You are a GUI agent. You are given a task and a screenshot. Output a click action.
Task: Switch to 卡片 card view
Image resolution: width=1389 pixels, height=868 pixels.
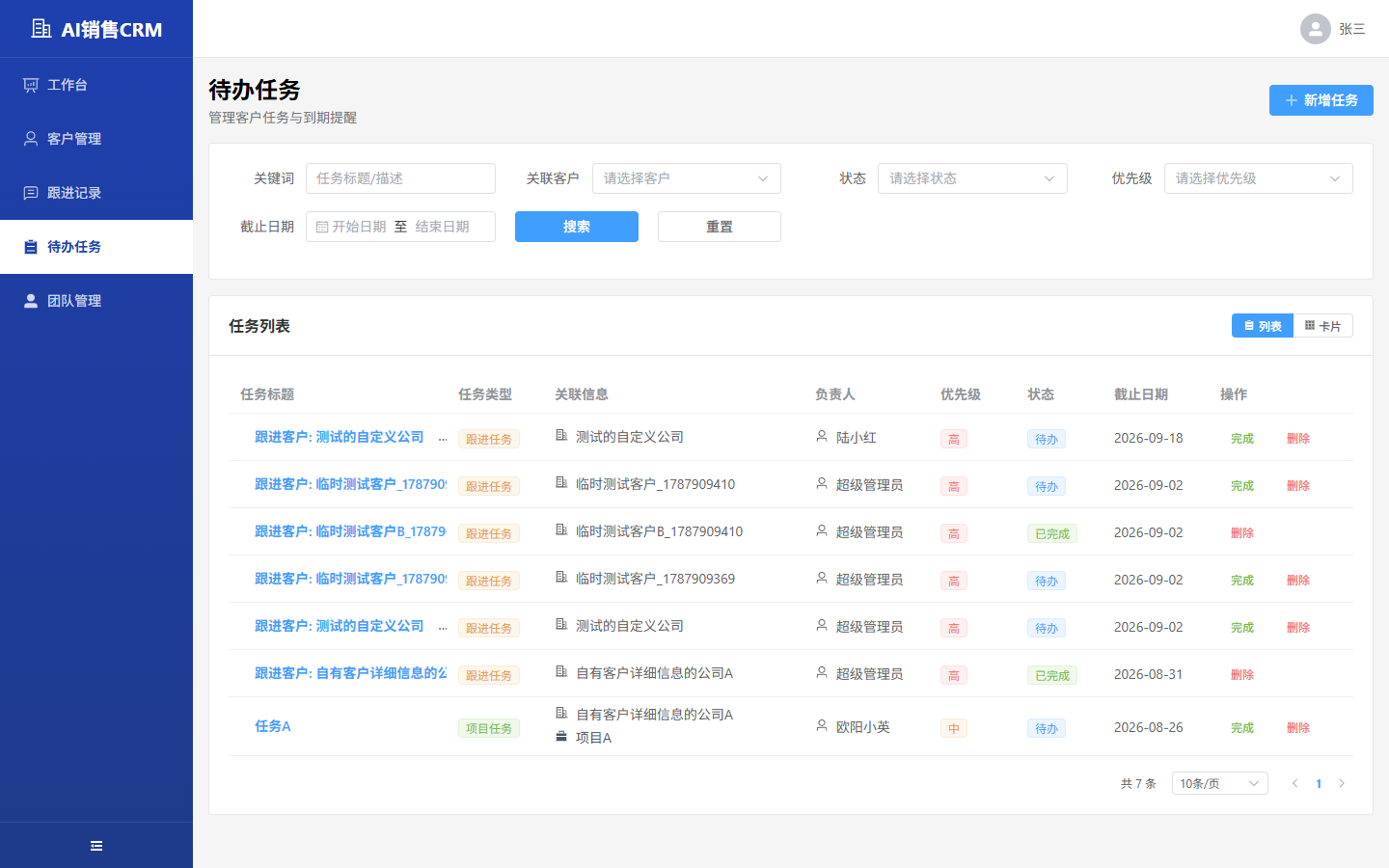tap(1323, 326)
